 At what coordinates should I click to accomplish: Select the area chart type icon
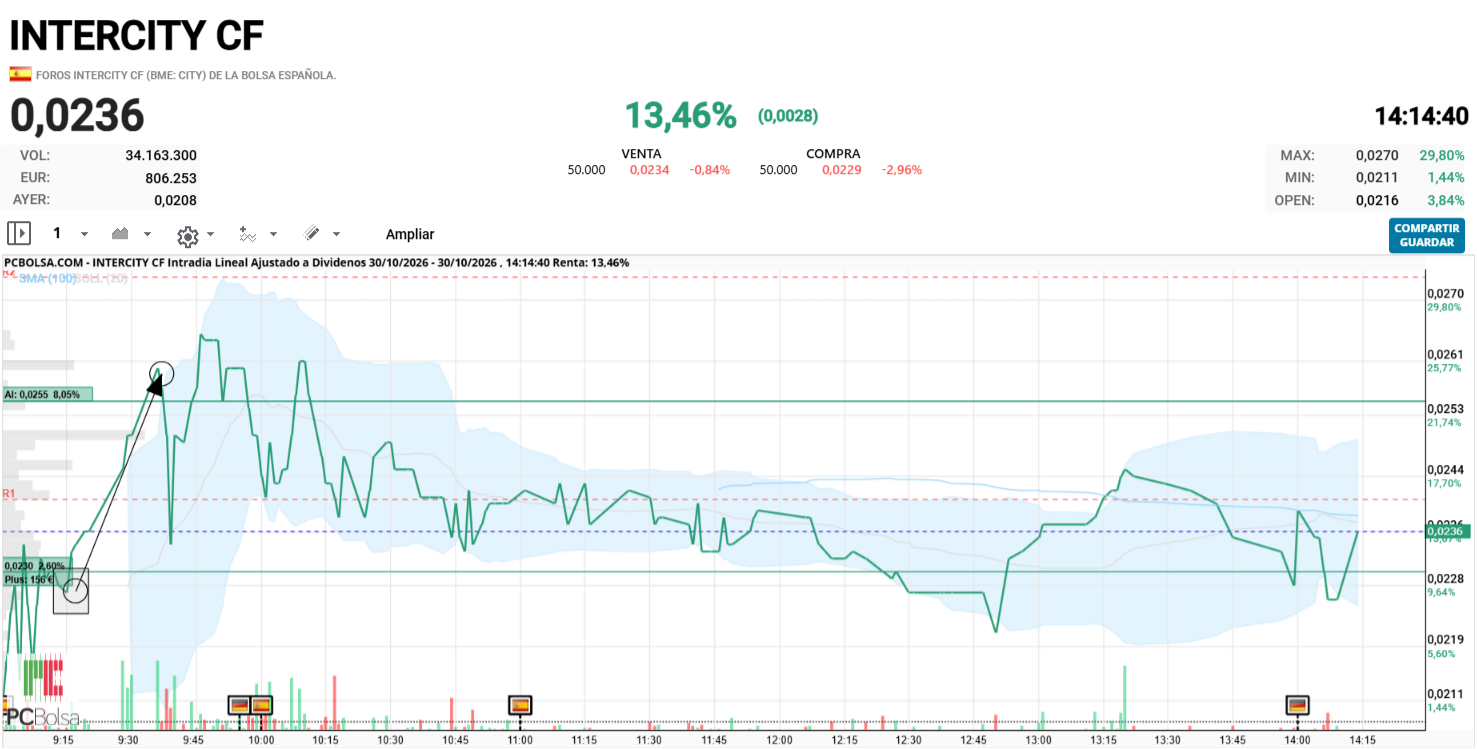pos(121,234)
